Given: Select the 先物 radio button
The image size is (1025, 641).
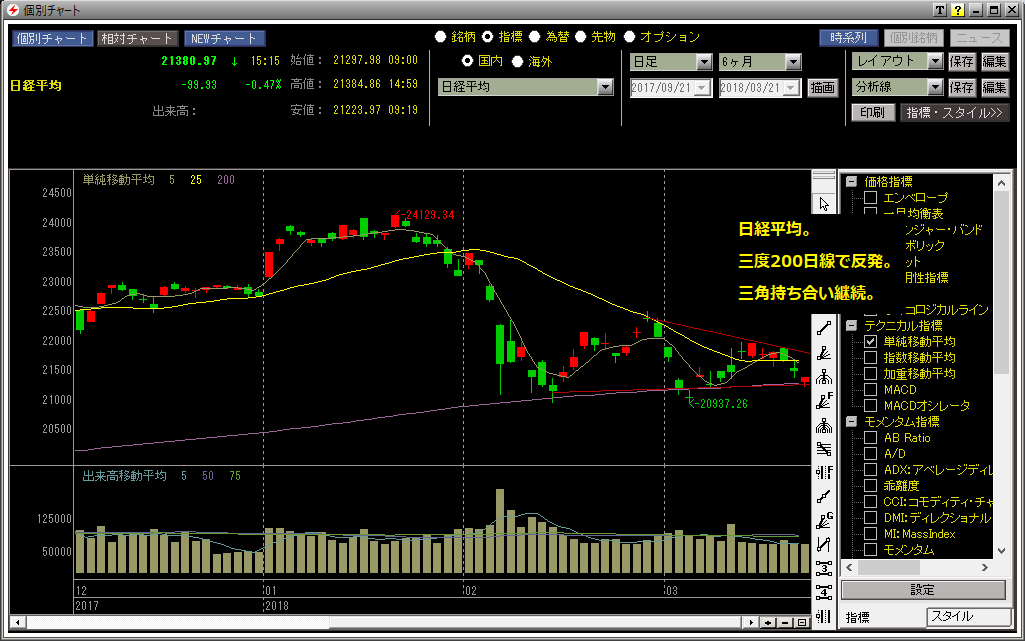Looking at the screenshot, I should point(580,37).
